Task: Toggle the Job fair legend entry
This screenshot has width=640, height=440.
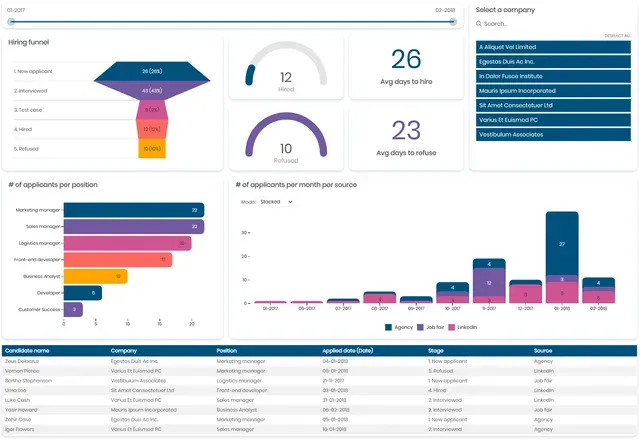Action: tap(430, 327)
